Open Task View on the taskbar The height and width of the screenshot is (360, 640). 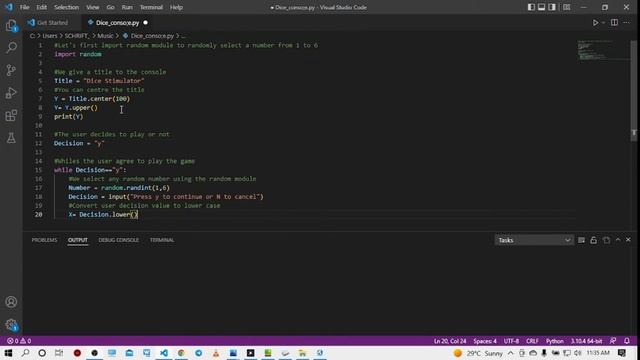click(59, 353)
